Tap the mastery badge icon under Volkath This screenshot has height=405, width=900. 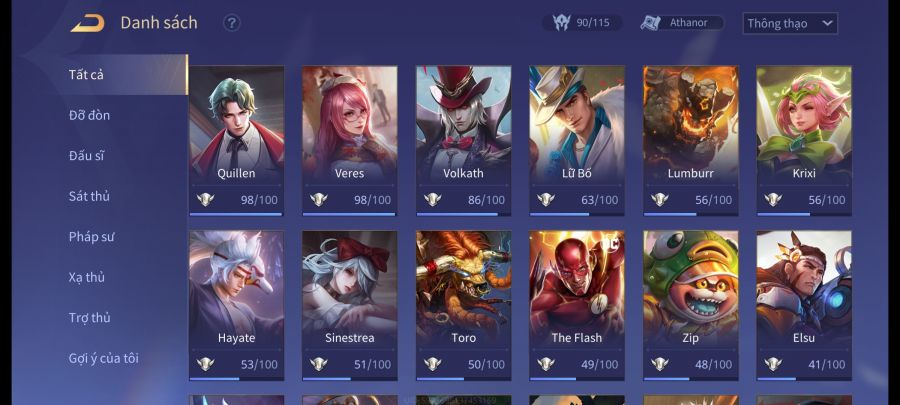(432, 200)
